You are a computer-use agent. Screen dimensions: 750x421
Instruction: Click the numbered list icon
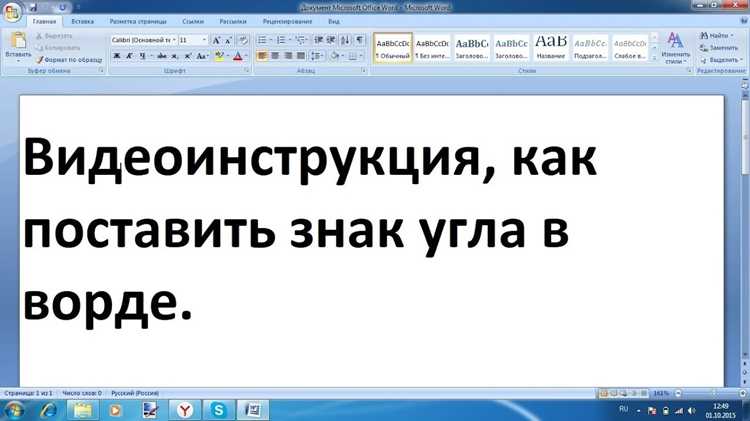click(x=281, y=40)
